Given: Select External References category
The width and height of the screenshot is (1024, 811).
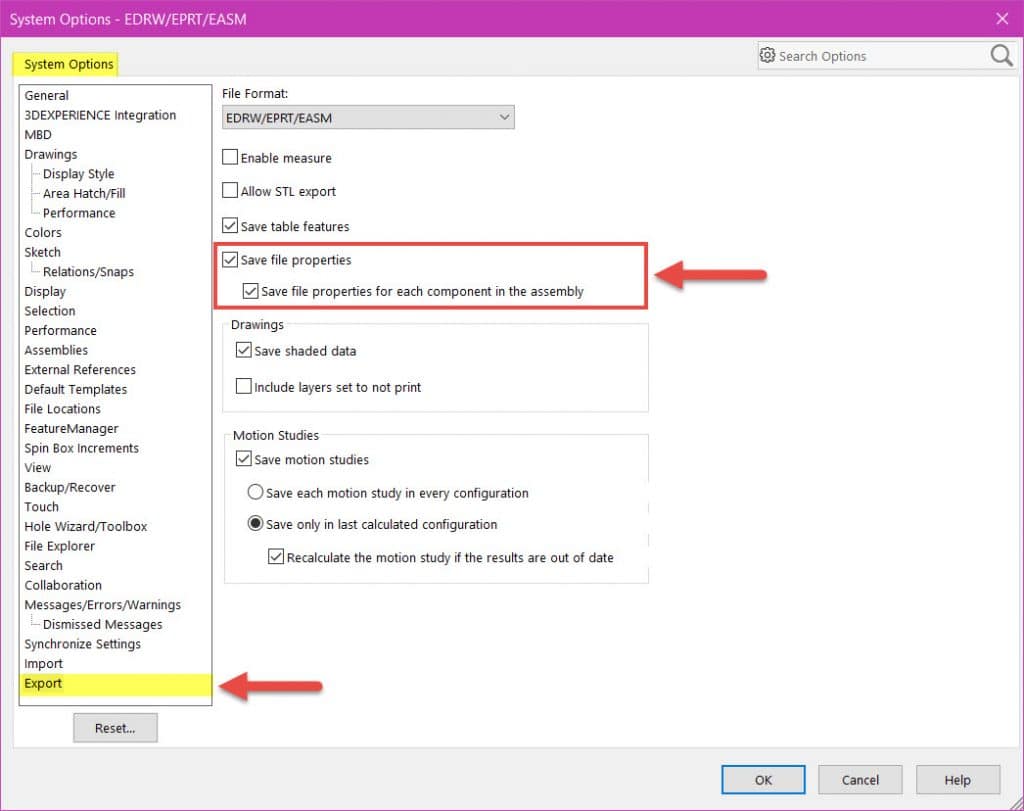Looking at the screenshot, I should pyautogui.click(x=80, y=370).
